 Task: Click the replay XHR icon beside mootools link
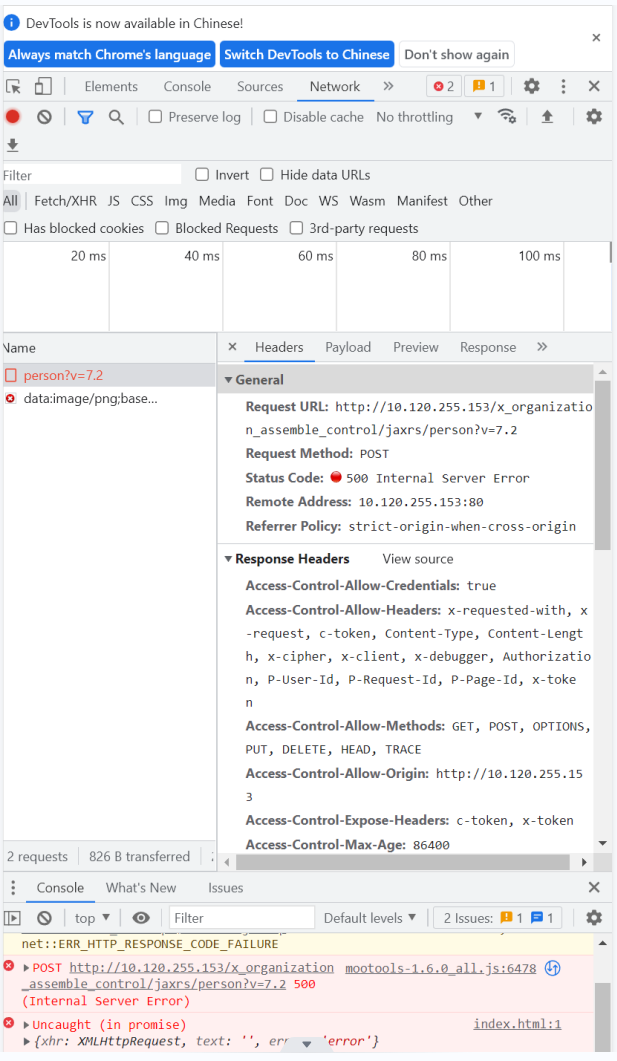pos(553,968)
